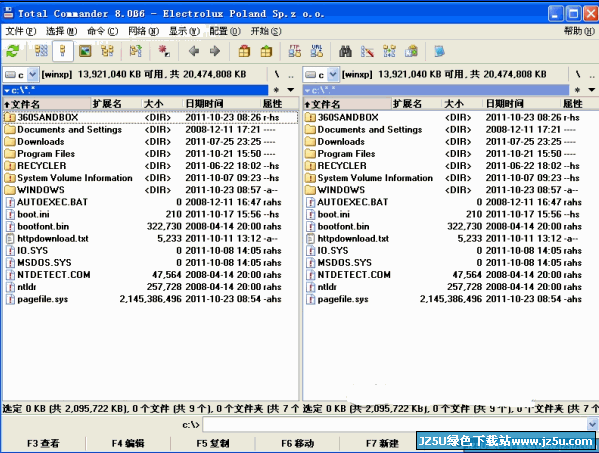Click the F3 查看 button
Viewport: 599px width, 453px height.
click(43, 443)
